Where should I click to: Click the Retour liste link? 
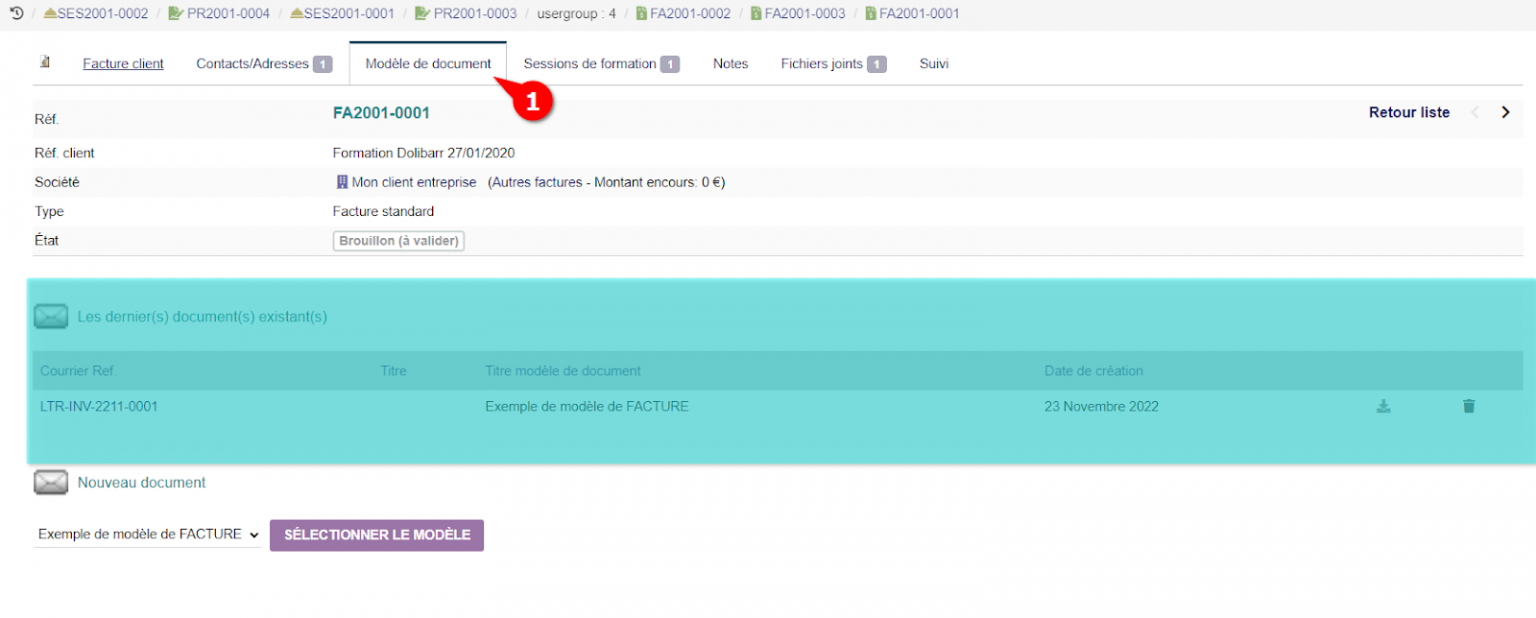coord(1408,113)
